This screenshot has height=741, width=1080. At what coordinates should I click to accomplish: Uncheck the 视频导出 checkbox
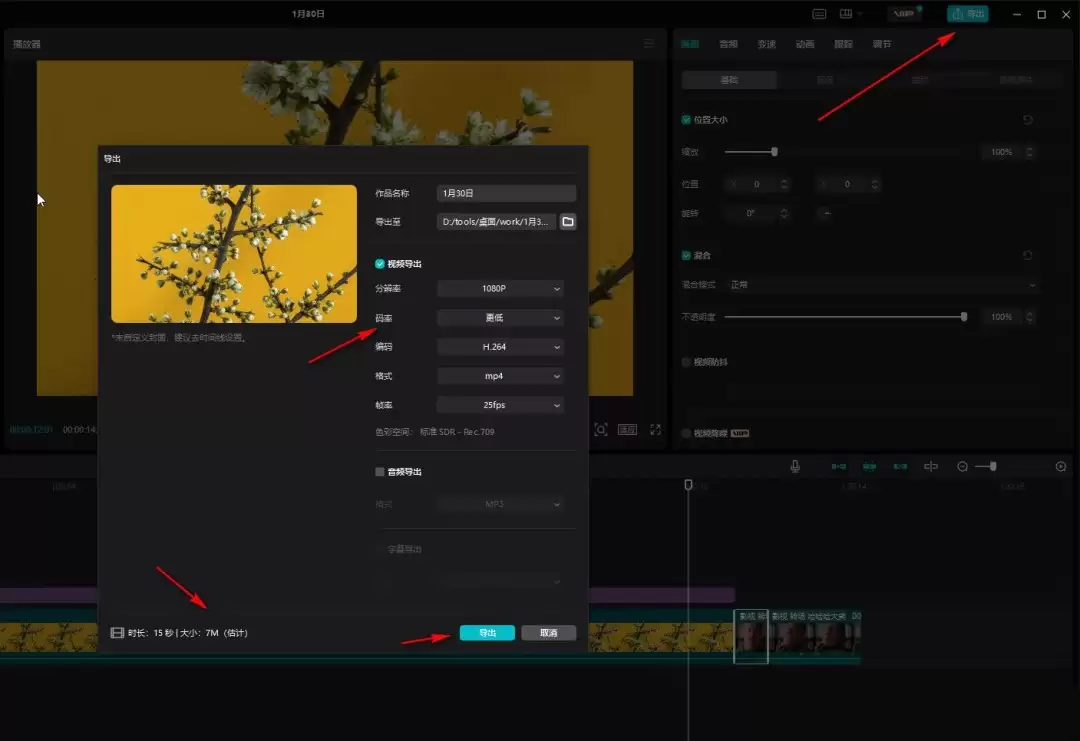(x=380, y=264)
